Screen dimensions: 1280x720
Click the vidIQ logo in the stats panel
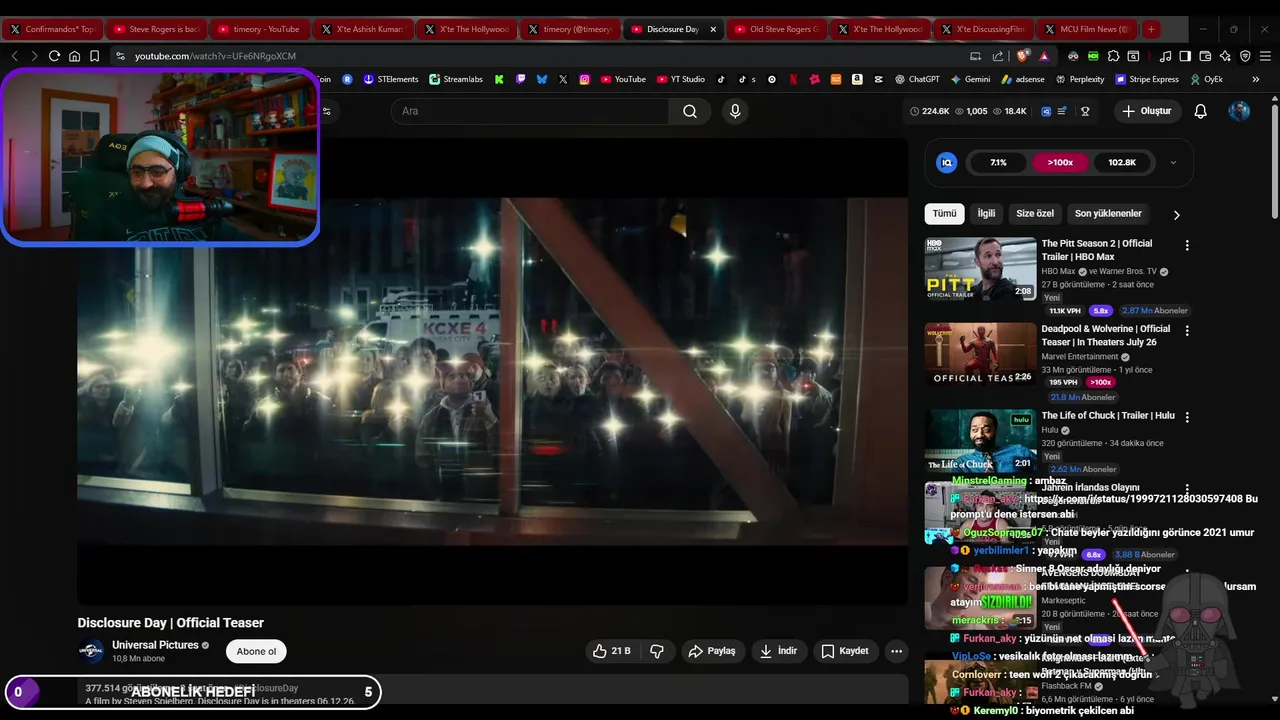pos(946,162)
